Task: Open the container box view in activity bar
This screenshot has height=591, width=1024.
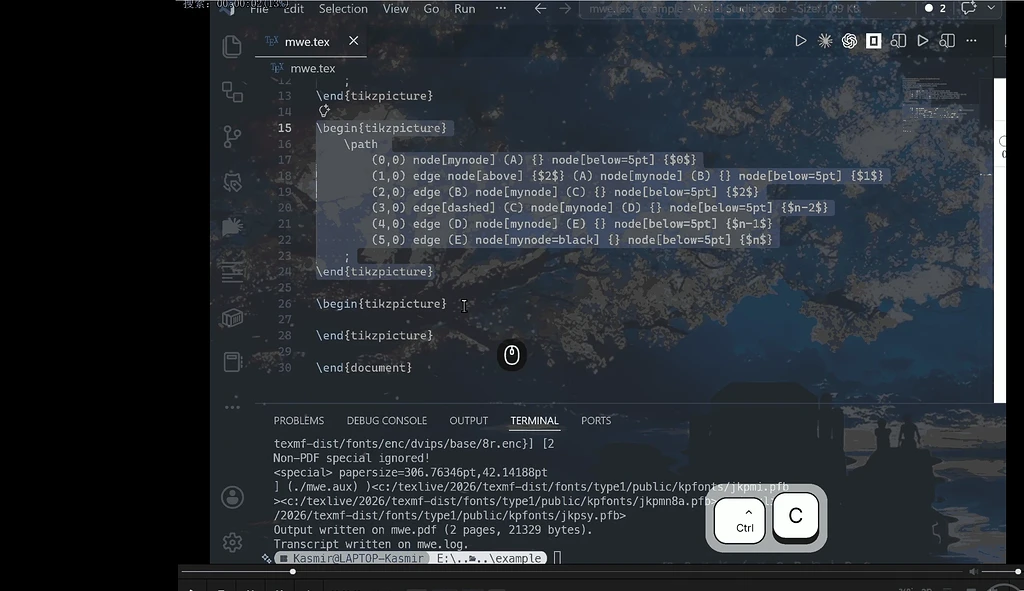Action: pos(232,317)
